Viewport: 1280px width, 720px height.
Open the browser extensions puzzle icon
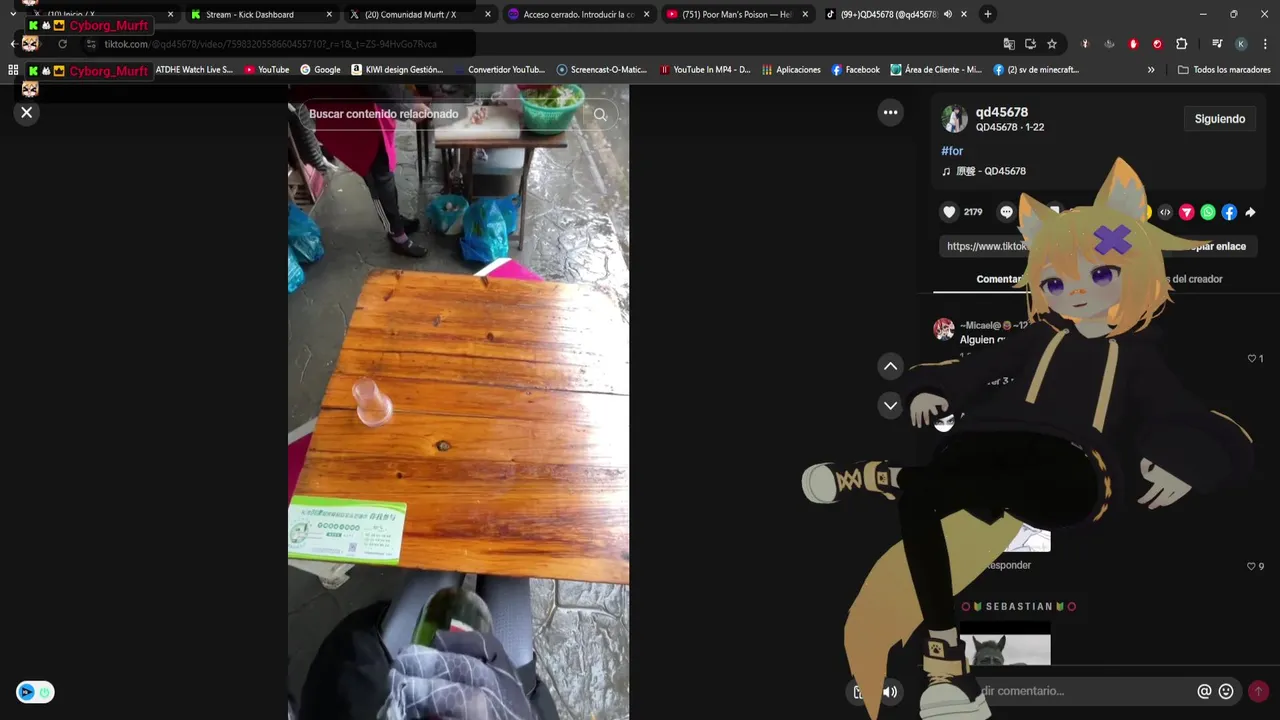pos(1181,44)
